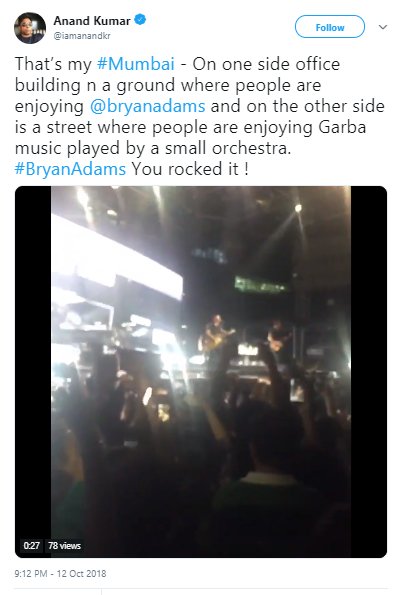406x595 pixels.
Task: Click the 0:27 video duration badge
Action: point(31,545)
